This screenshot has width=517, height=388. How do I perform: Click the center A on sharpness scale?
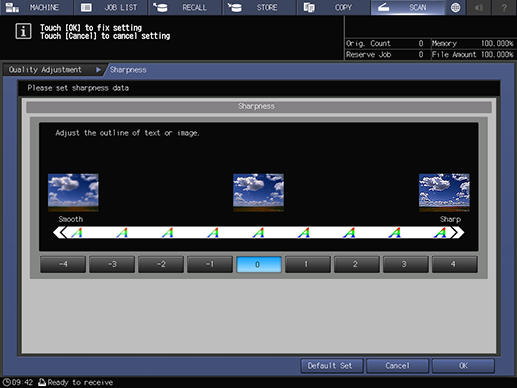tap(258, 232)
